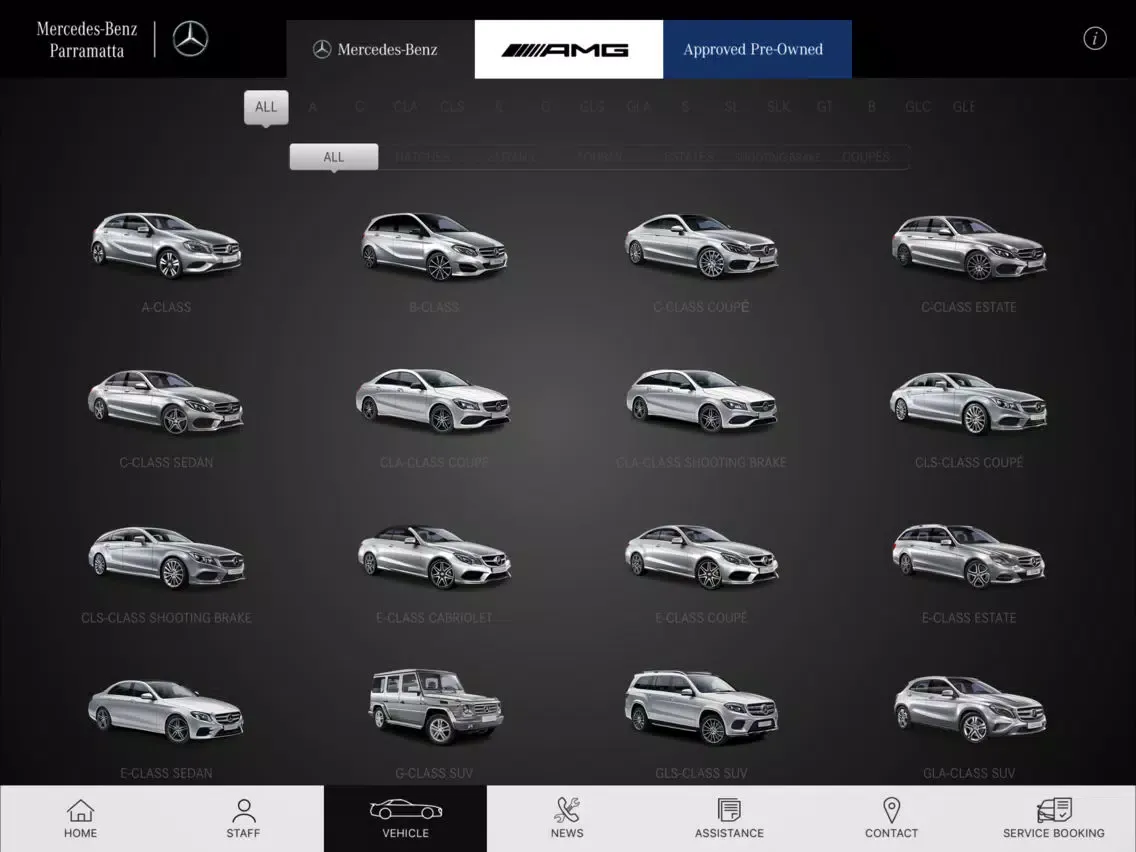
Task: Open the B-Class car image
Action: (434, 246)
